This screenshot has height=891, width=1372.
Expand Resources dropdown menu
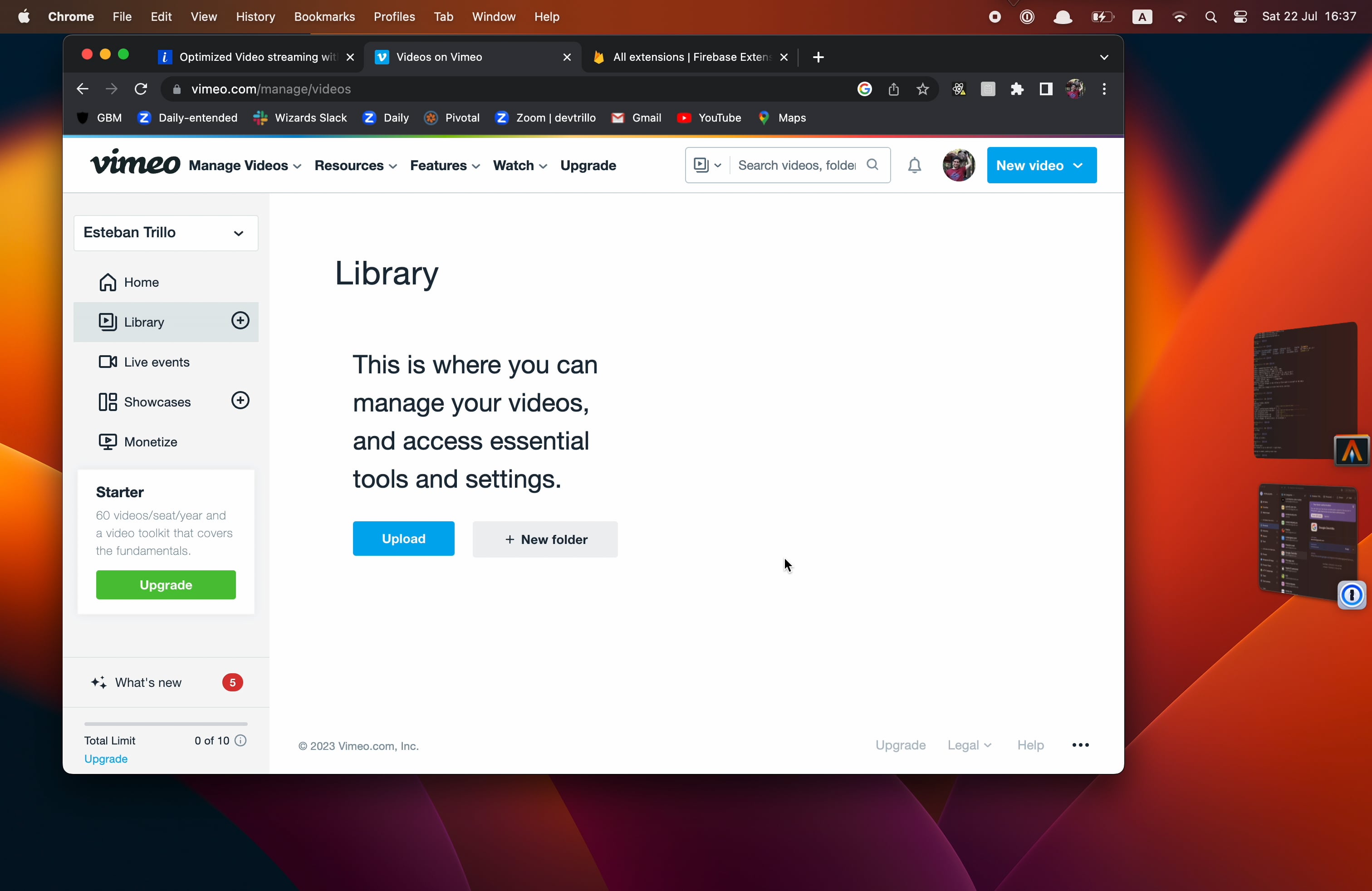[x=356, y=166]
